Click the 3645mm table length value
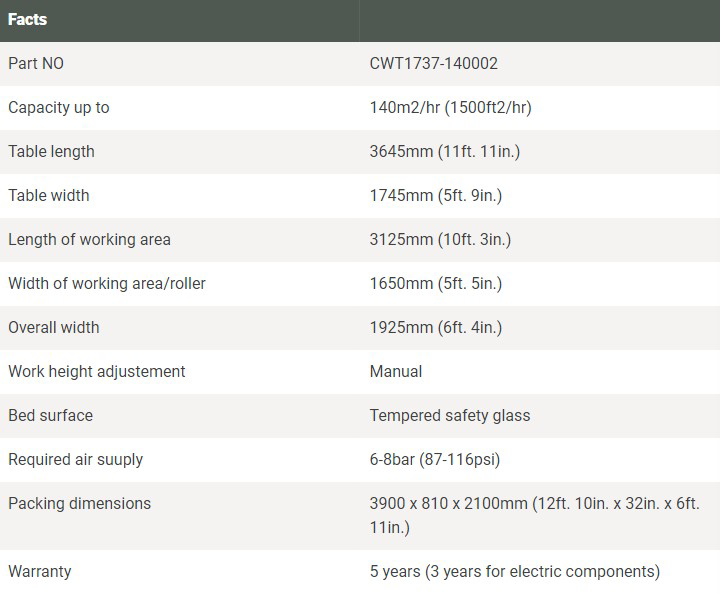 tap(445, 151)
